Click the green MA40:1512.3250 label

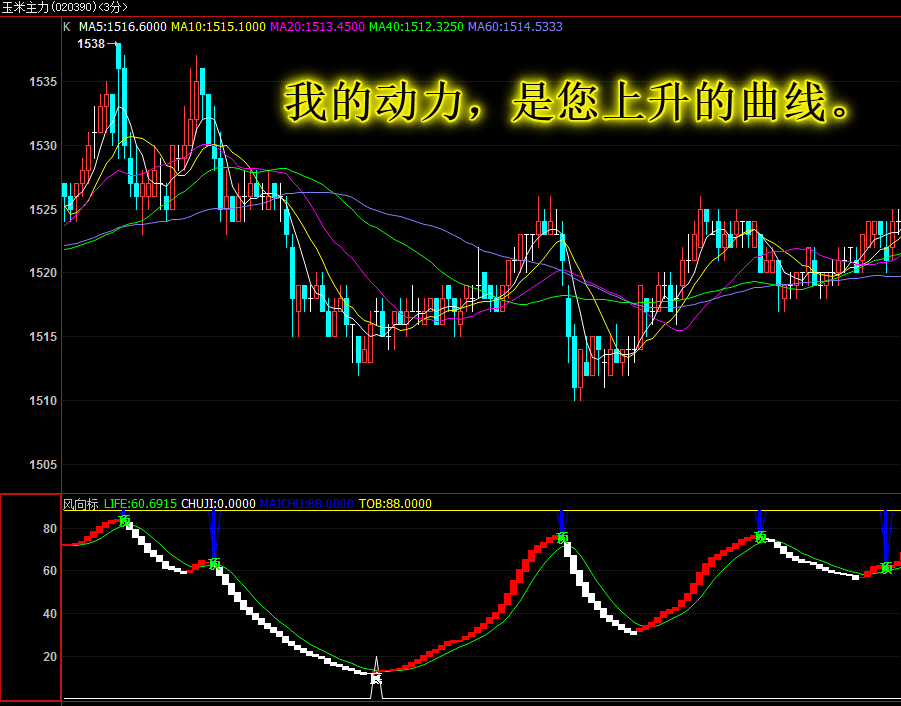pos(416,27)
